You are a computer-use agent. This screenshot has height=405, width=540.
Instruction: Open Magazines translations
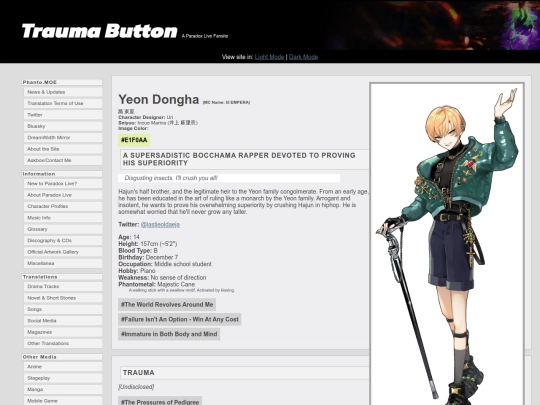pyautogui.click(x=63, y=332)
